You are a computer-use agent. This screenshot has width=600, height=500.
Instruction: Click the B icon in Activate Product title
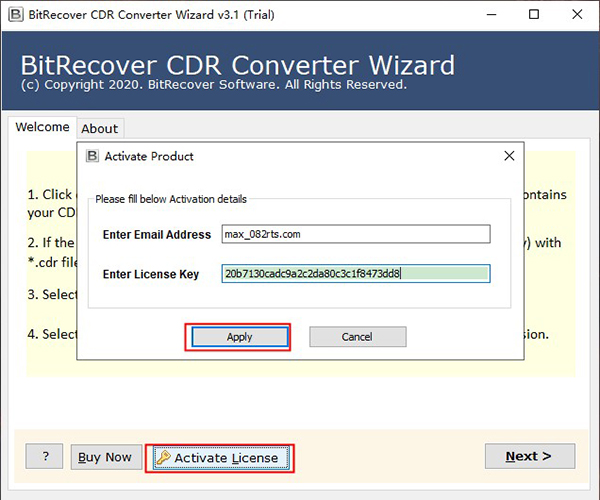(92, 156)
